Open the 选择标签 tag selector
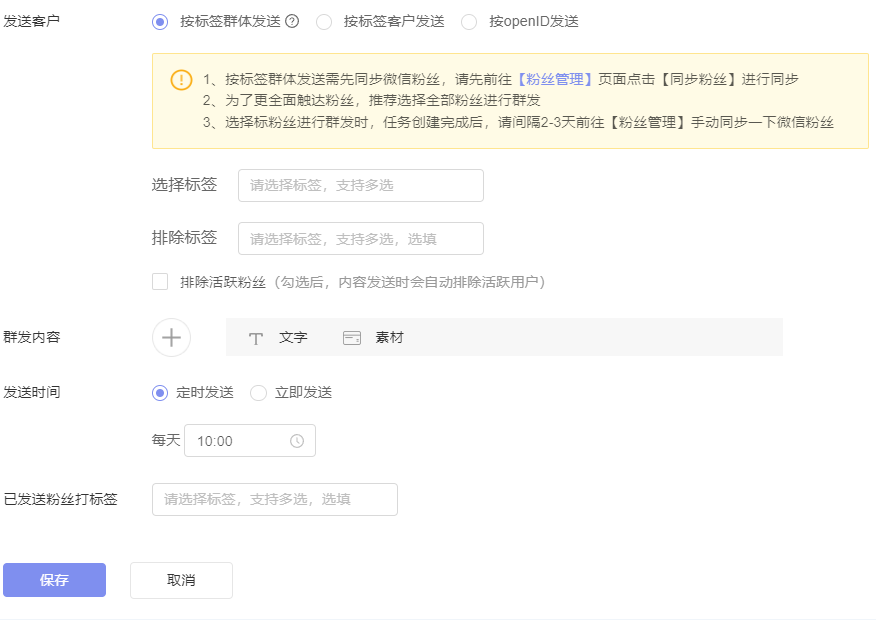The image size is (876, 620). (x=360, y=185)
